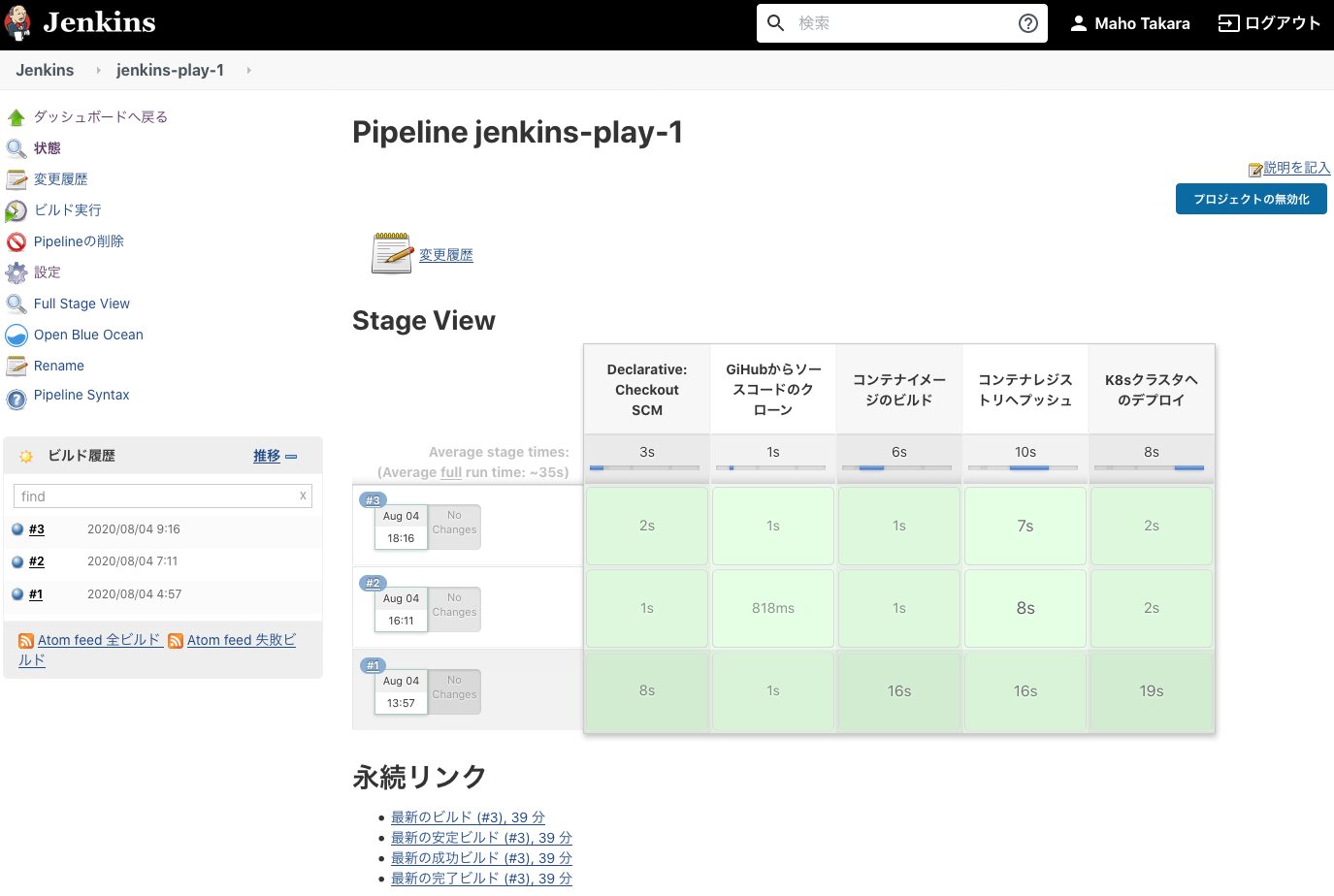This screenshot has width=1334, height=896.
Task: Click #1 build link in build history
Action: click(36, 594)
